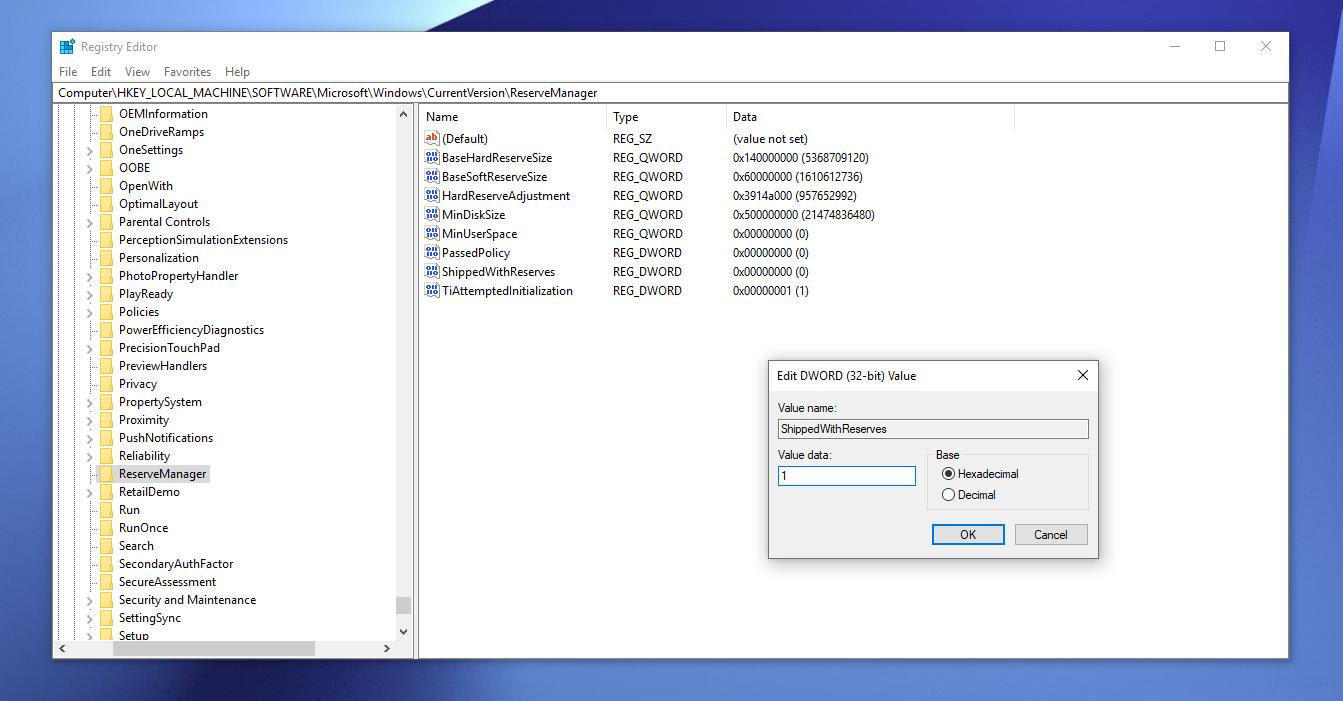Click the PlayReady folder icon

(105, 294)
